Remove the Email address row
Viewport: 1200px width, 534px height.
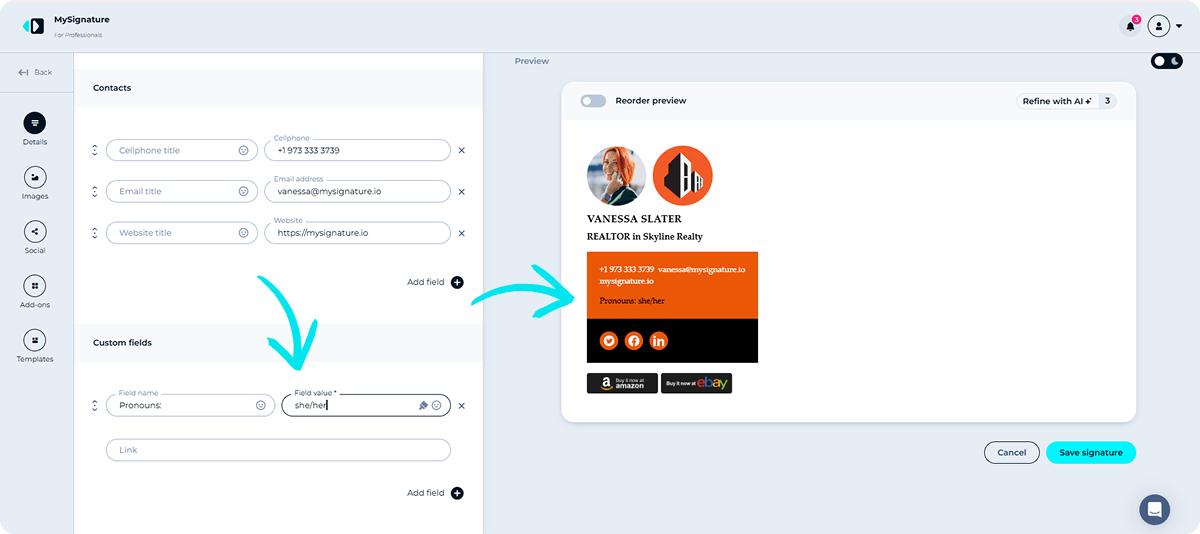point(462,191)
